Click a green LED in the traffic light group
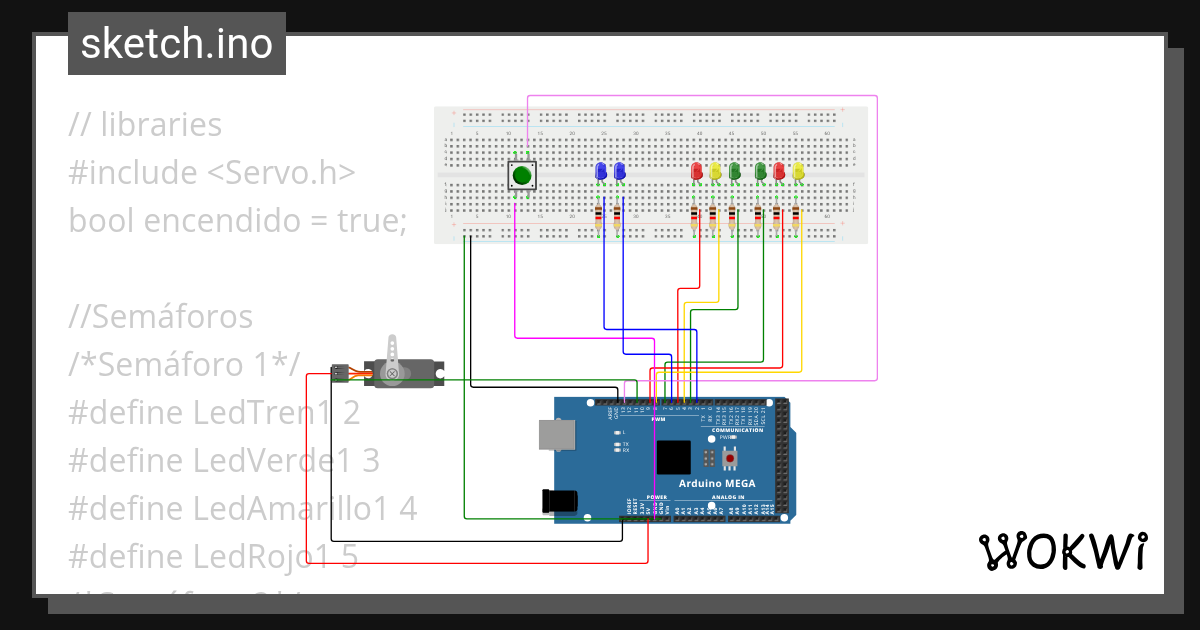Image resolution: width=1200 pixels, height=630 pixels. pos(735,170)
